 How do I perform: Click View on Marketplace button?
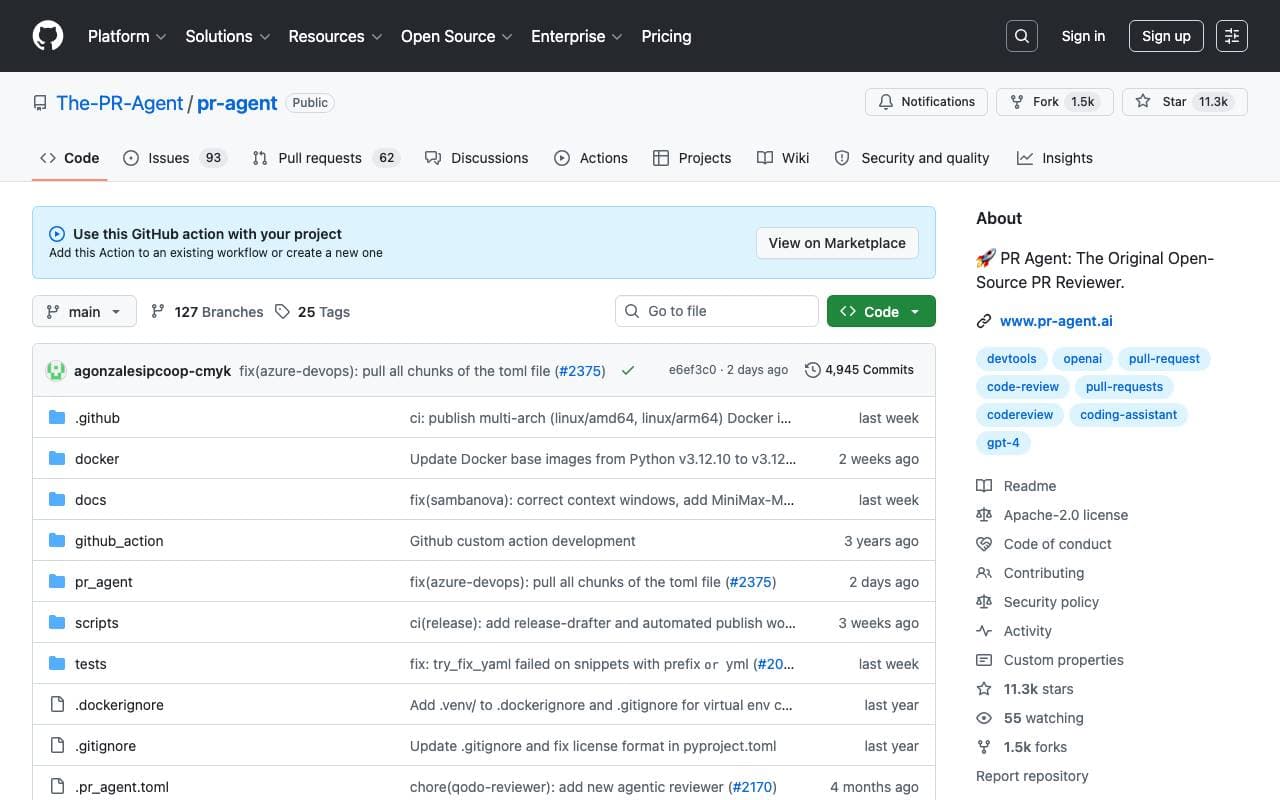[x=837, y=243]
